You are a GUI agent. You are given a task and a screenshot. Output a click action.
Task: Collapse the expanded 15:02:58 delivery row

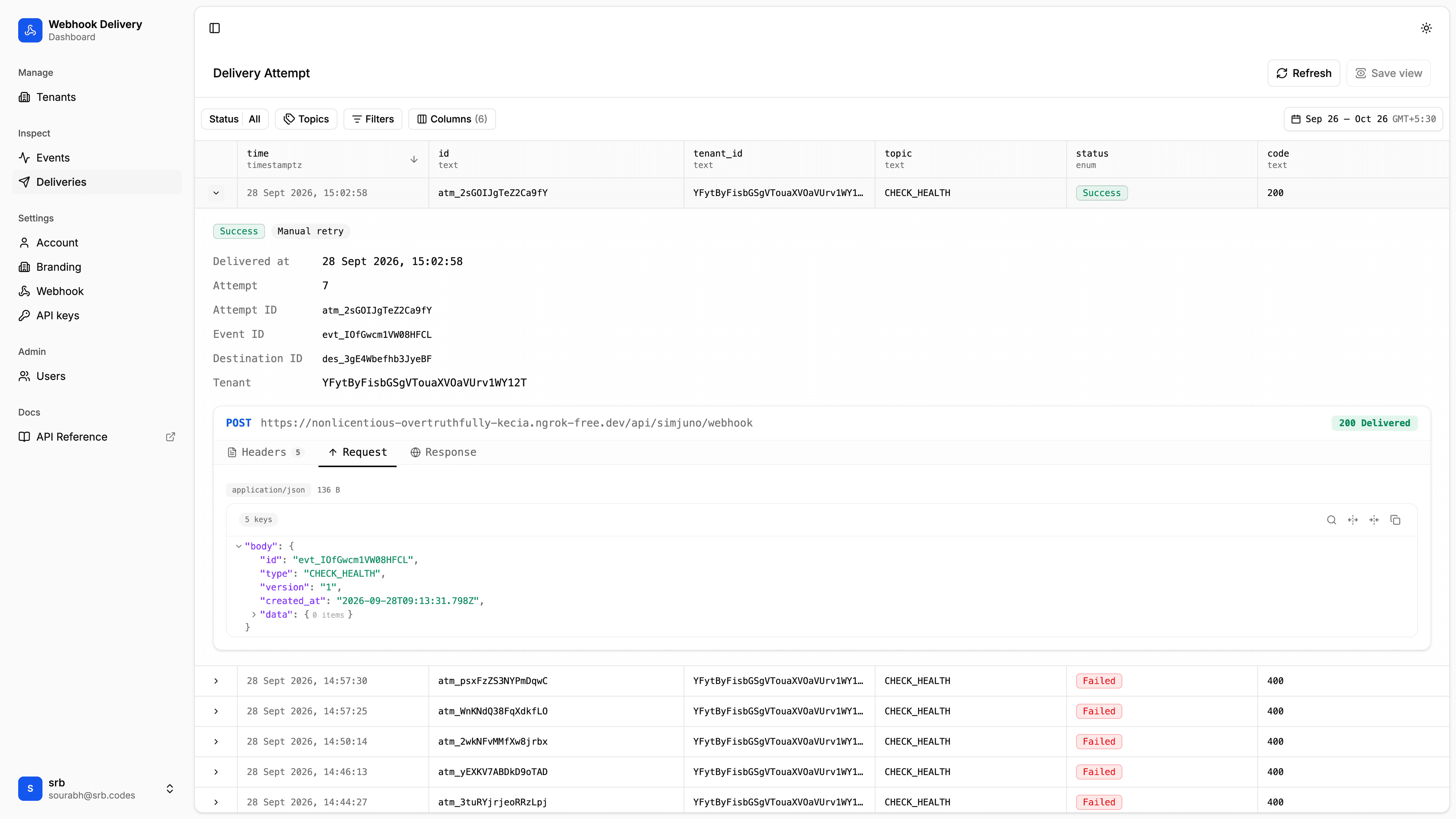click(216, 193)
